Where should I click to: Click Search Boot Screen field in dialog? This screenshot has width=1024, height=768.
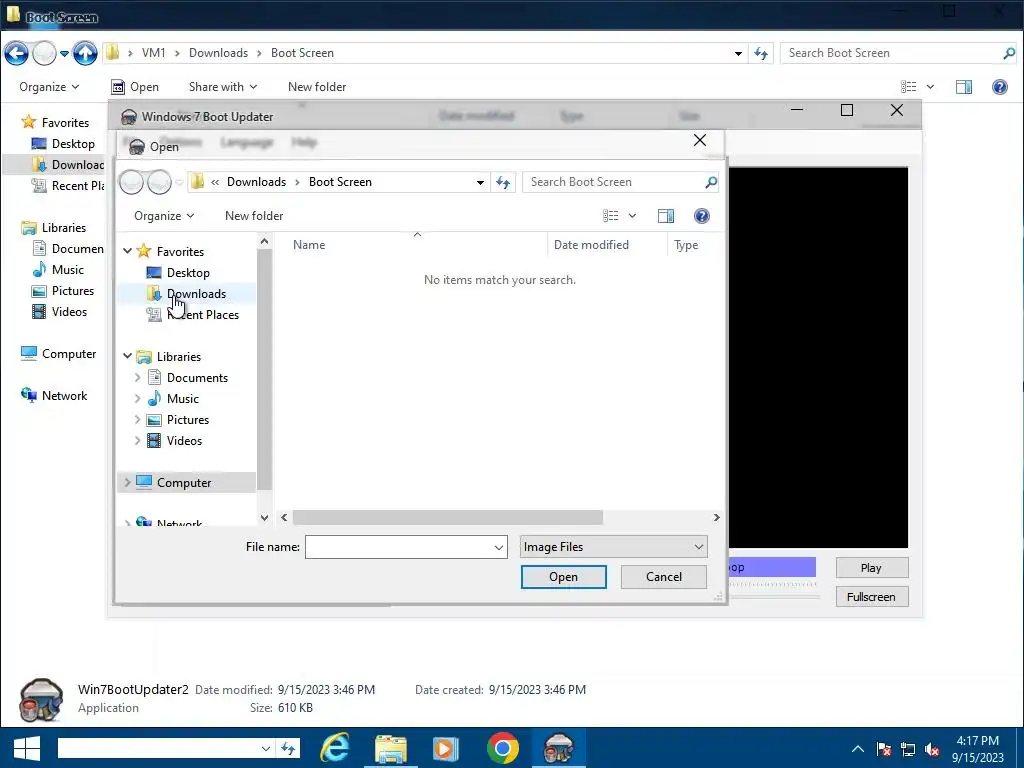point(613,182)
